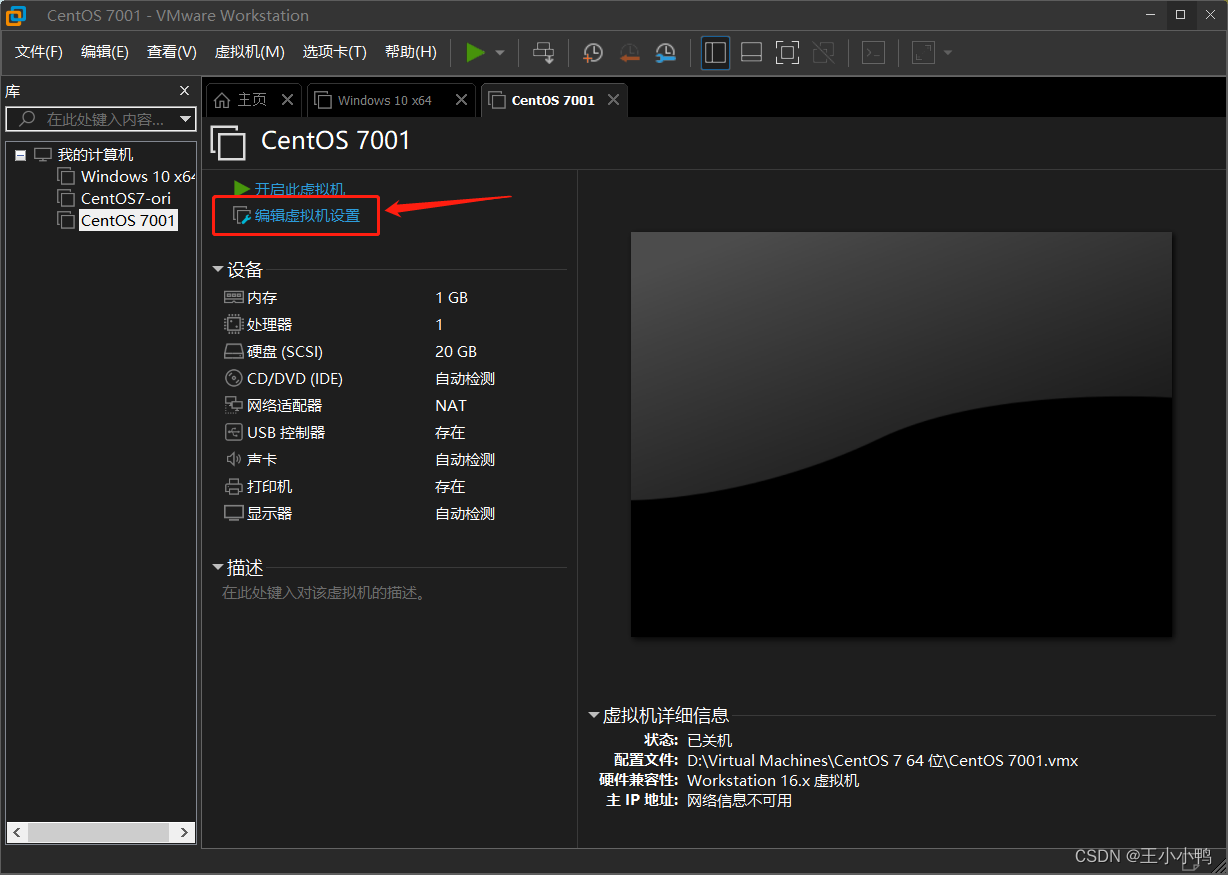Click the library scrollbar right arrow

(x=184, y=832)
